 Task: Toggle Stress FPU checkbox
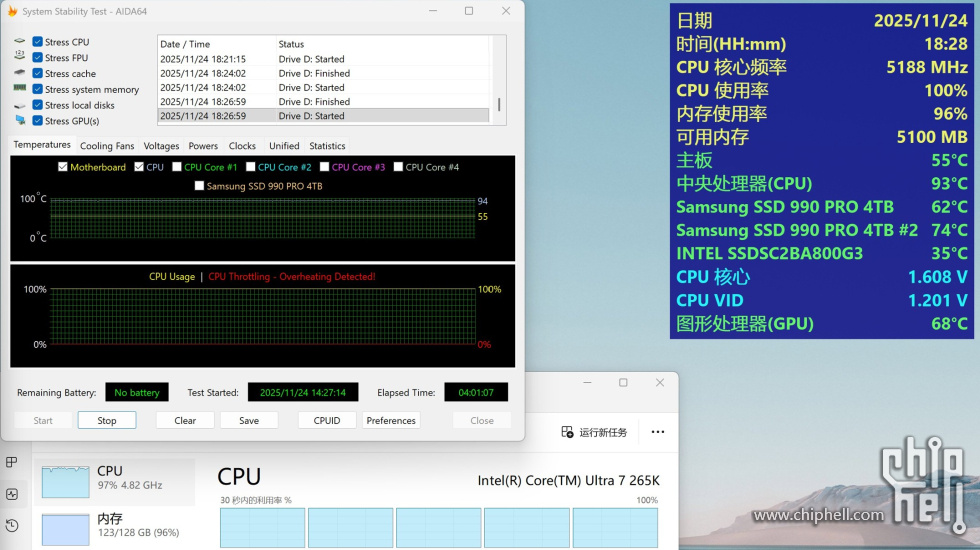coord(38,58)
